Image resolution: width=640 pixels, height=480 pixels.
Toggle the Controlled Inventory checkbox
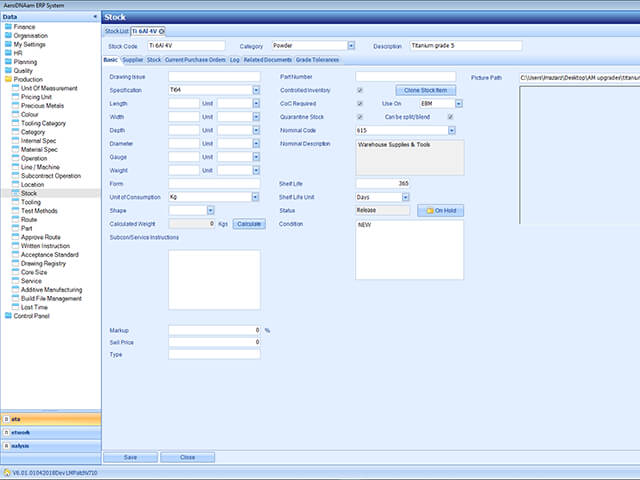click(360, 90)
